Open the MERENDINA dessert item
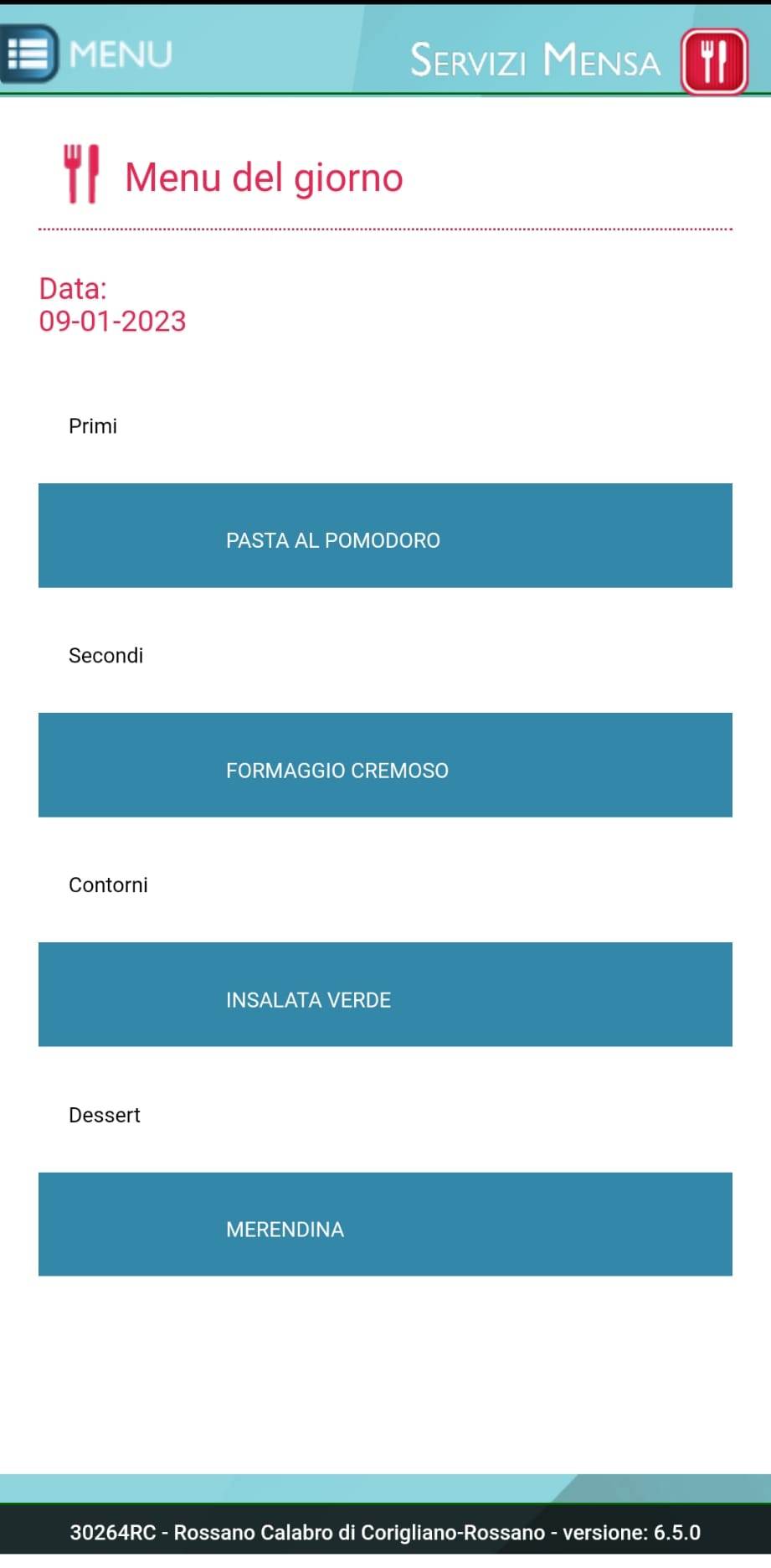 click(385, 1224)
